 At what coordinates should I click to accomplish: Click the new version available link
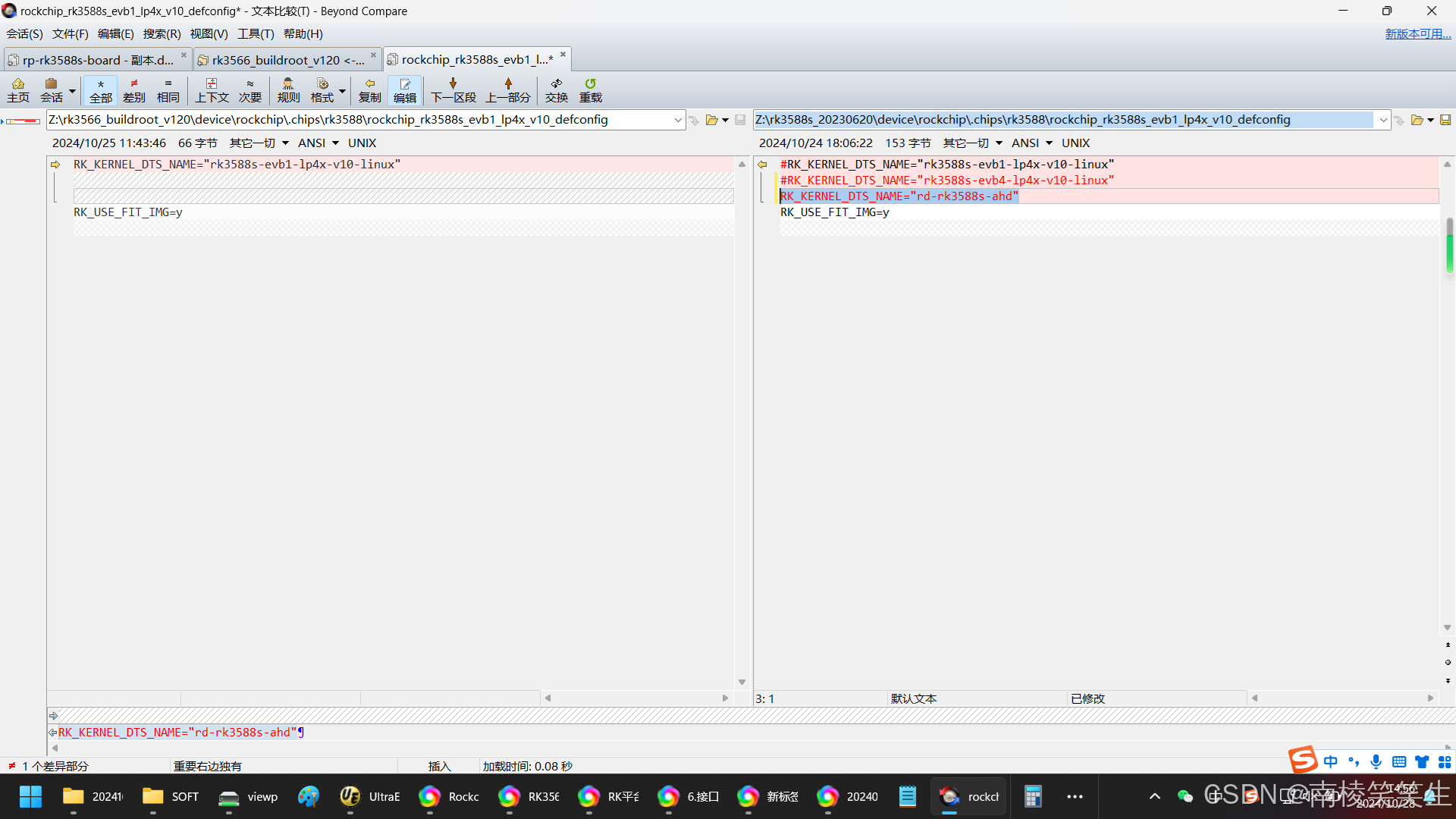pyautogui.click(x=1417, y=33)
